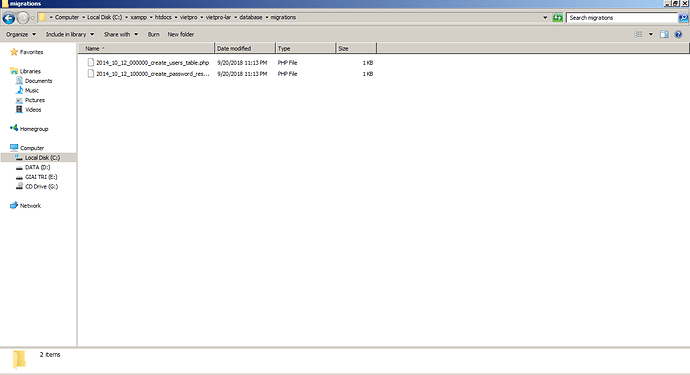Viewport: 690px width, 375px height.
Task: Click the Favorites star icon
Action: tap(14, 52)
